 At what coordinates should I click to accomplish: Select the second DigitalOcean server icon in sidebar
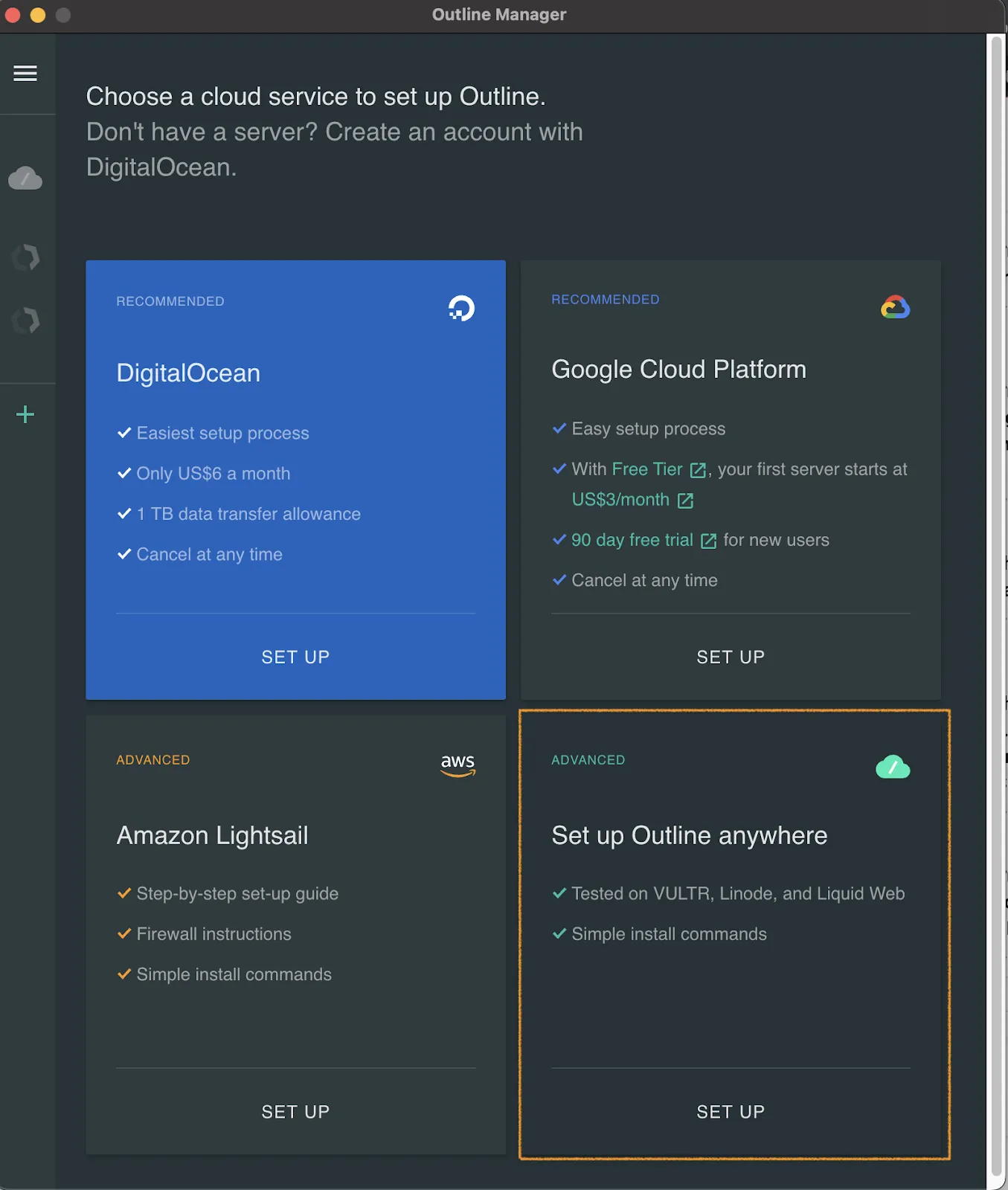click(25, 321)
